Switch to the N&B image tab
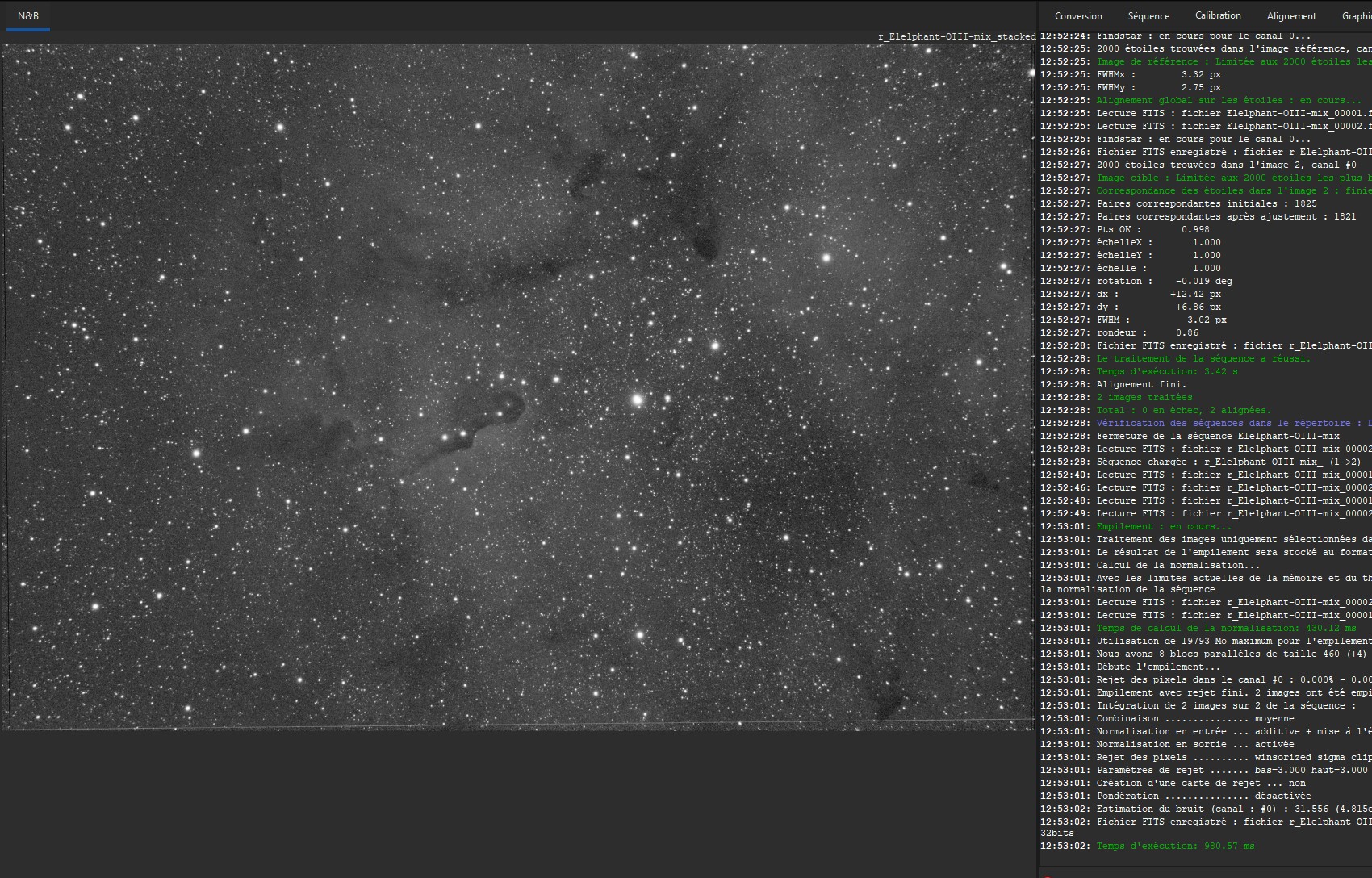 (28, 16)
